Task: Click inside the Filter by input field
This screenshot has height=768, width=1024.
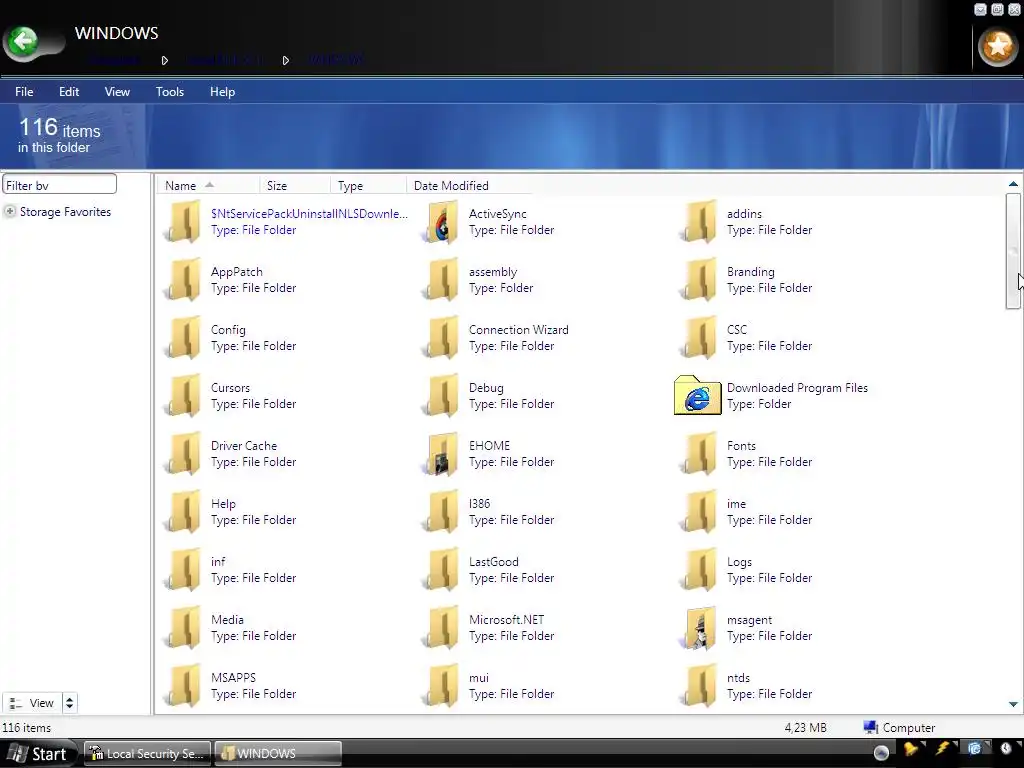Action: (59, 185)
